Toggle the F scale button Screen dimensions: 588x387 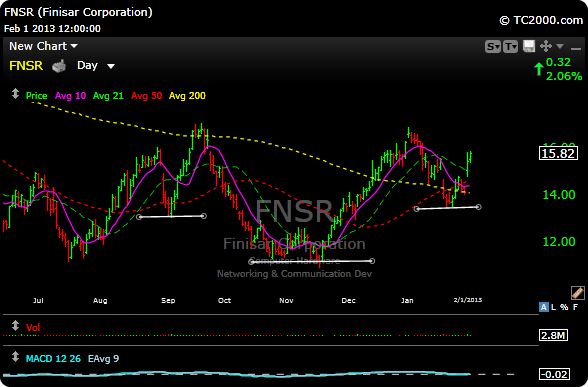point(576,307)
